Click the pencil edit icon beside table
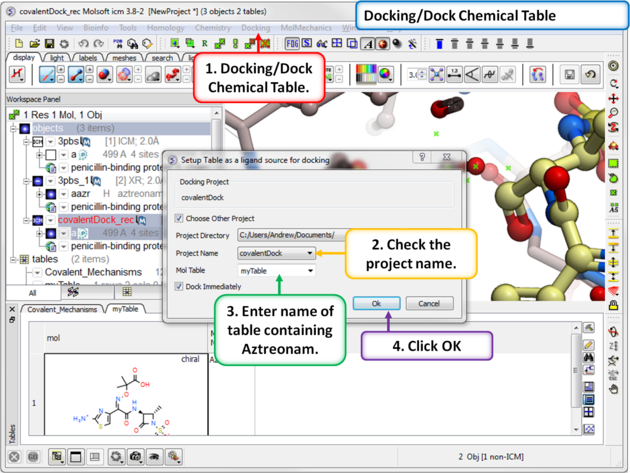 point(589,344)
